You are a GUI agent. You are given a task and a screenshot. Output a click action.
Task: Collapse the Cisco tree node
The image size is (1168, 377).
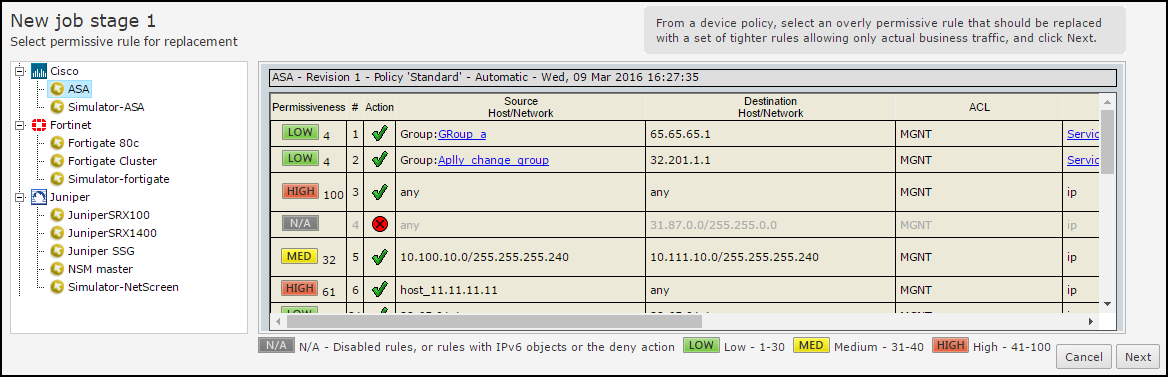pos(19,72)
